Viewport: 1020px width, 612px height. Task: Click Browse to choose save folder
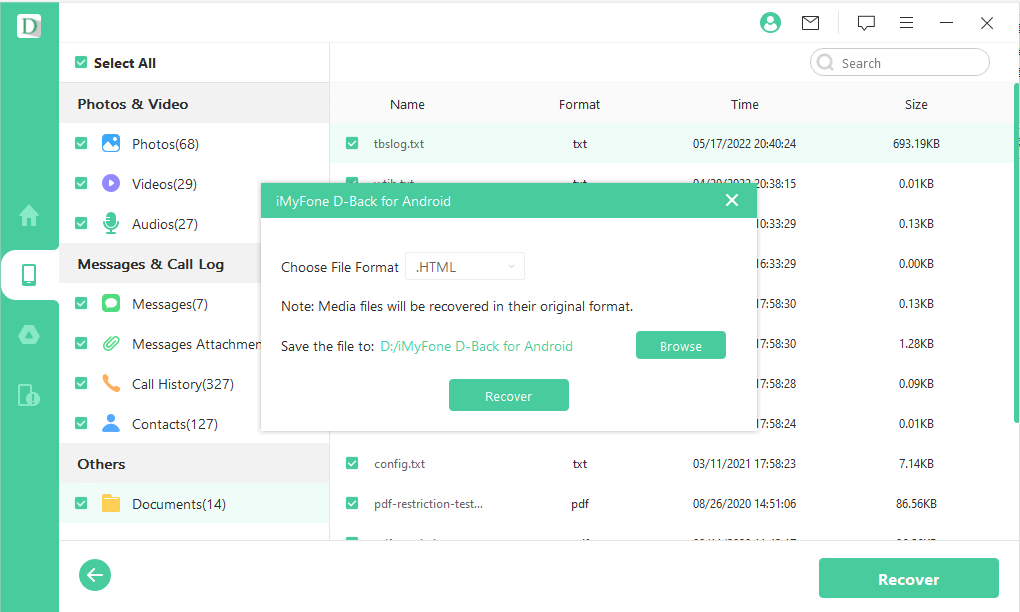coord(680,346)
